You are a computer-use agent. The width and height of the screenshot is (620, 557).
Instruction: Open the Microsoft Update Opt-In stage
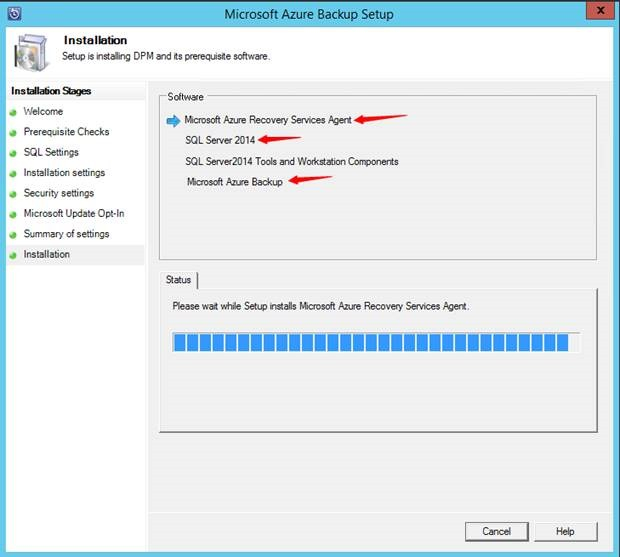pyautogui.click(x=73, y=214)
